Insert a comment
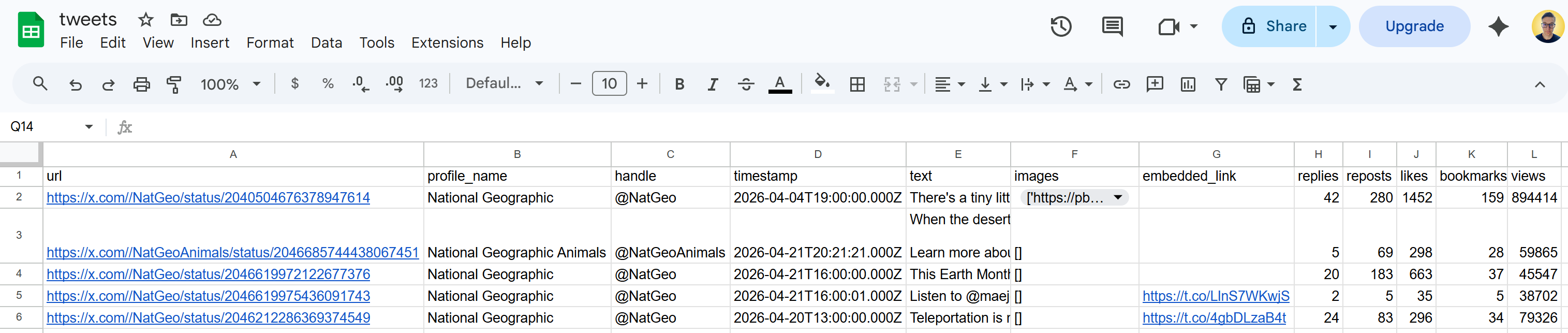 pyautogui.click(x=1154, y=84)
